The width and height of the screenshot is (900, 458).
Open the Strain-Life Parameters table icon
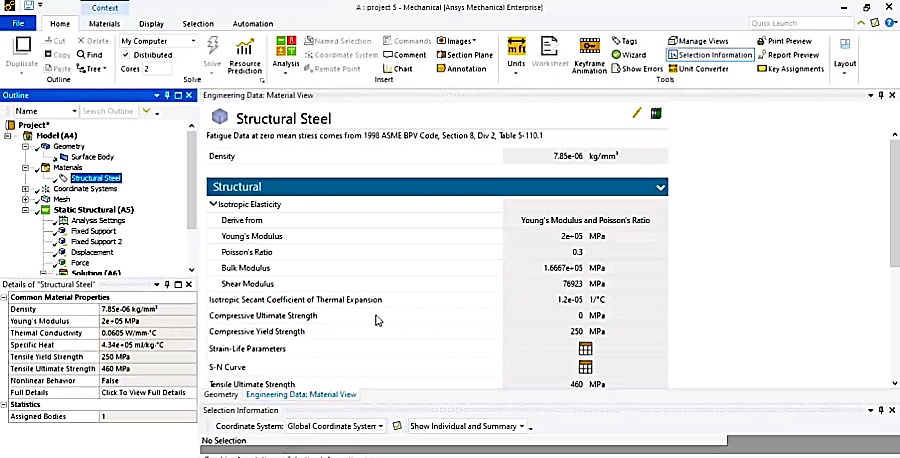585,348
